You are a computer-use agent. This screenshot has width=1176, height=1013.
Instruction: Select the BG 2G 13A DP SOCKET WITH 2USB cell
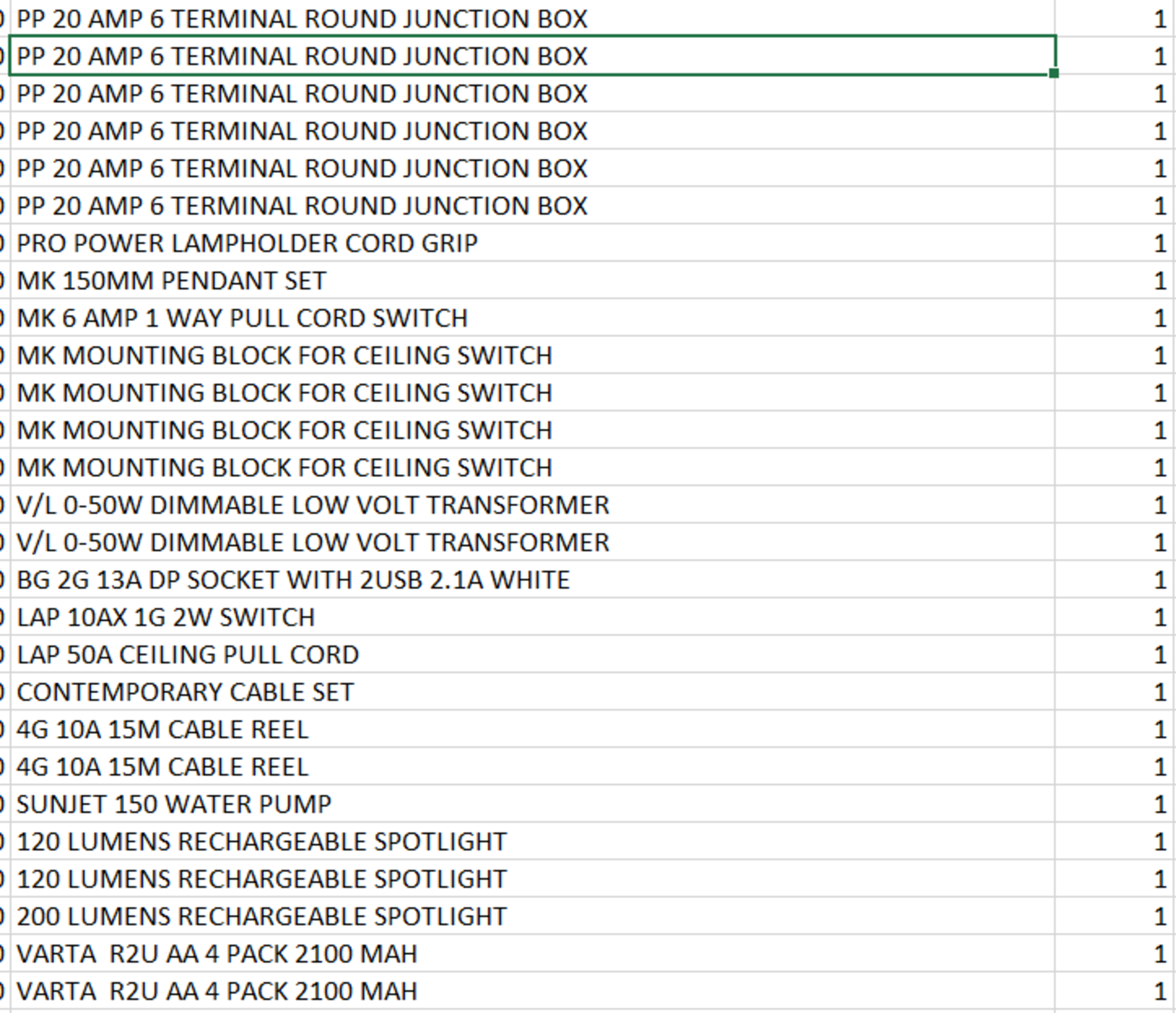(x=532, y=579)
